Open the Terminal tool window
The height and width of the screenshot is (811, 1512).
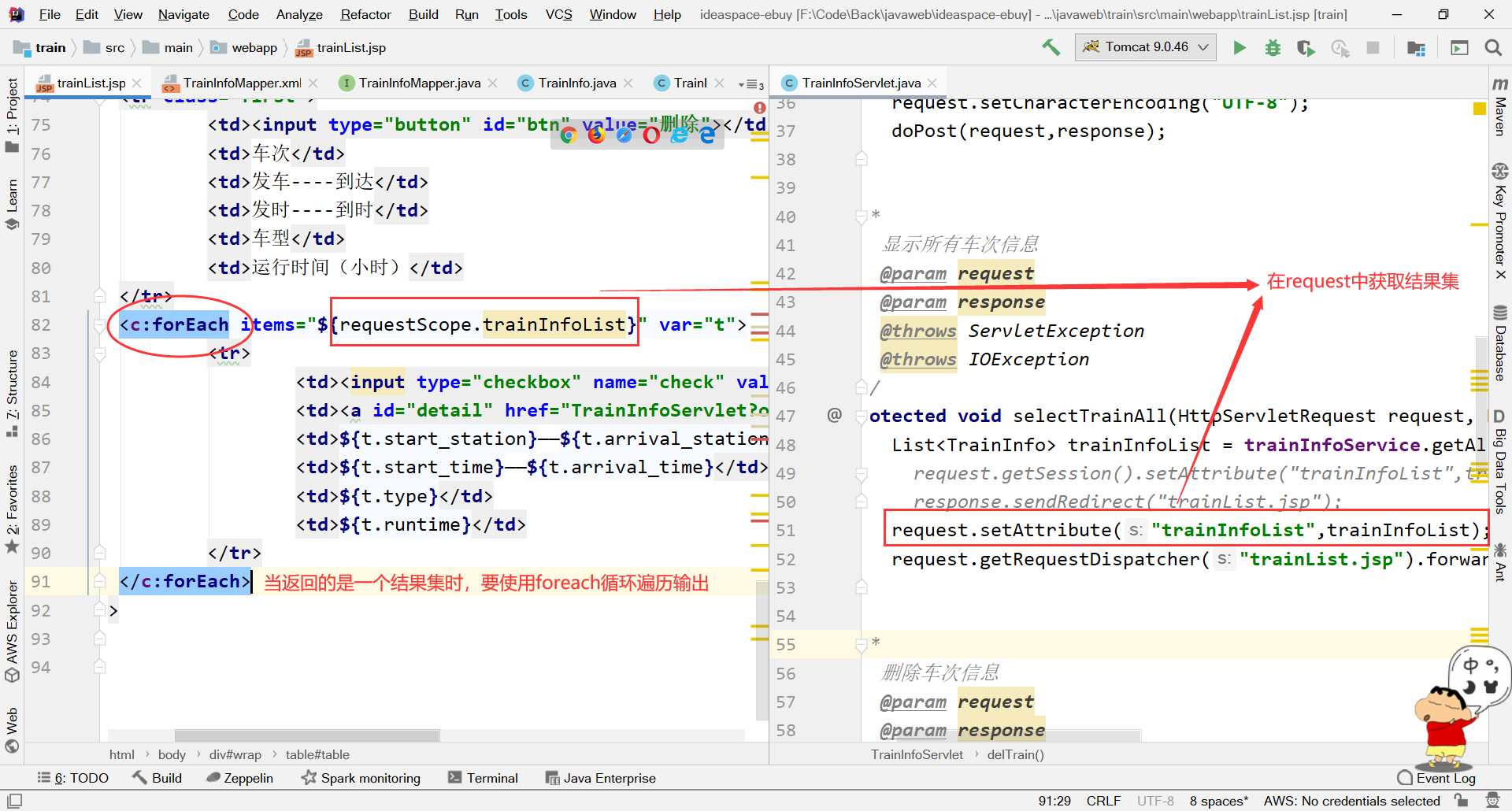tap(483, 778)
